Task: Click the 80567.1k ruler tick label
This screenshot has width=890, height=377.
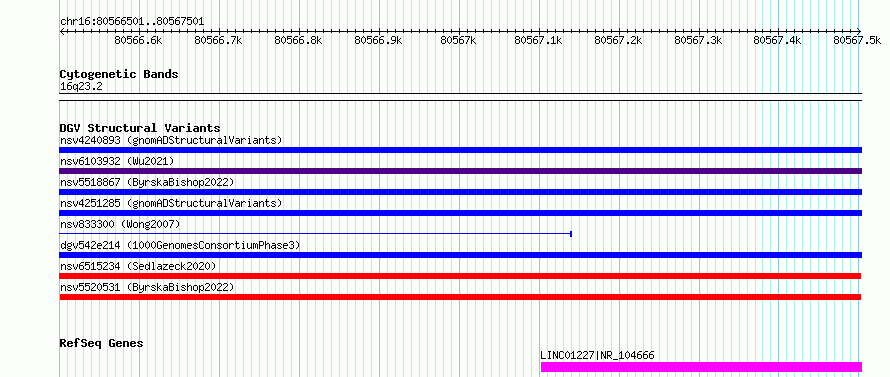Action: pos(538,40)
